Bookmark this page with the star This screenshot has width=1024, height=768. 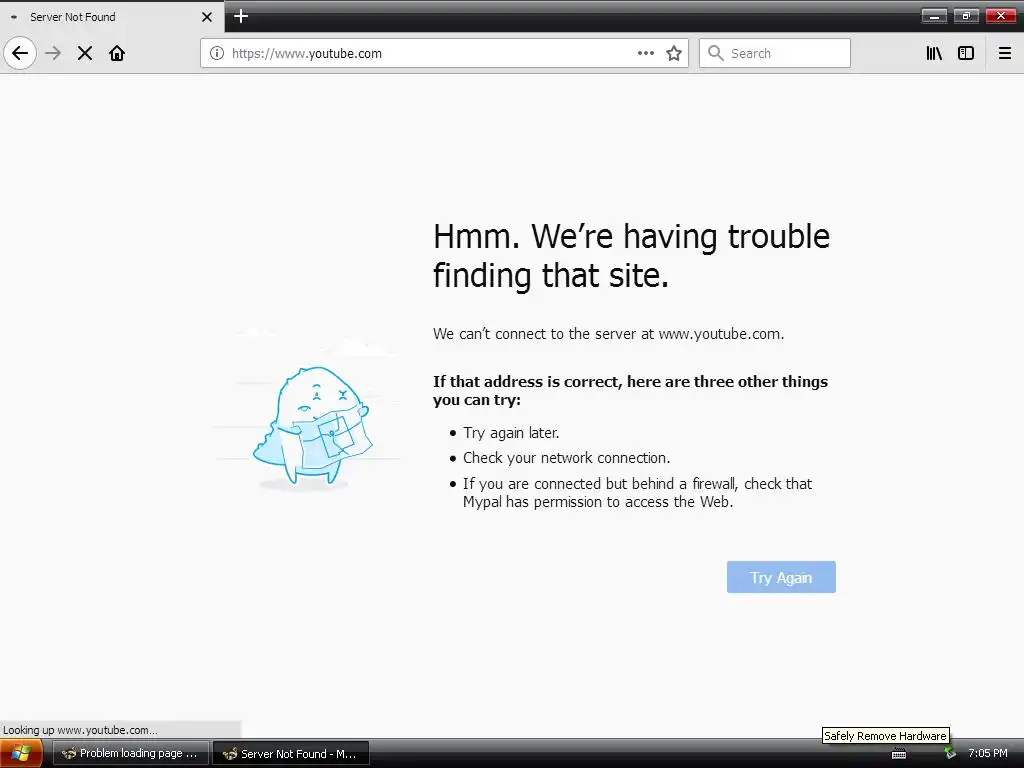pyautogui.click(x=674, y=53)
